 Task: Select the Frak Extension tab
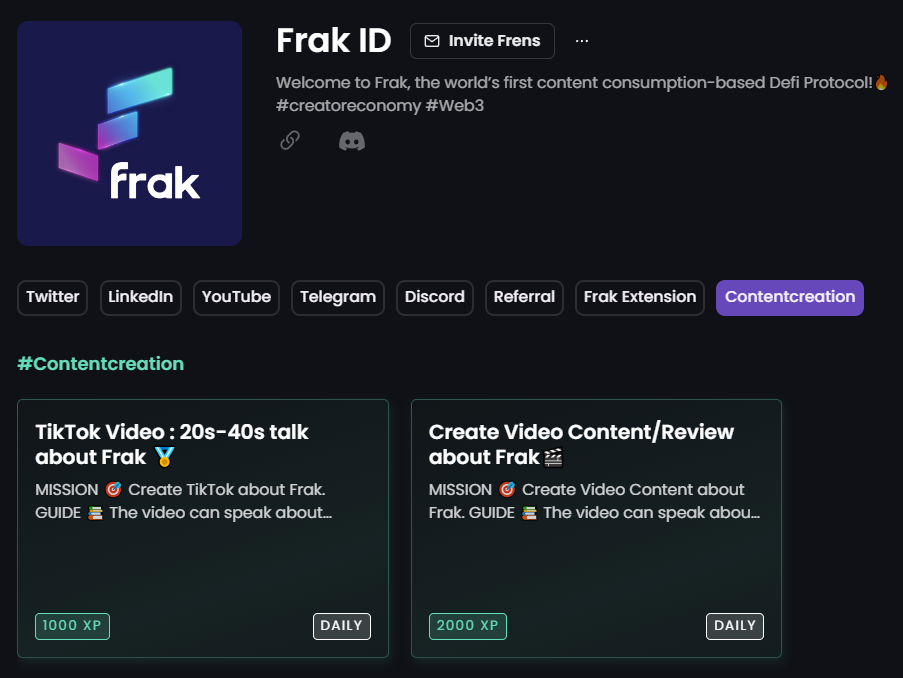[639, 297]
